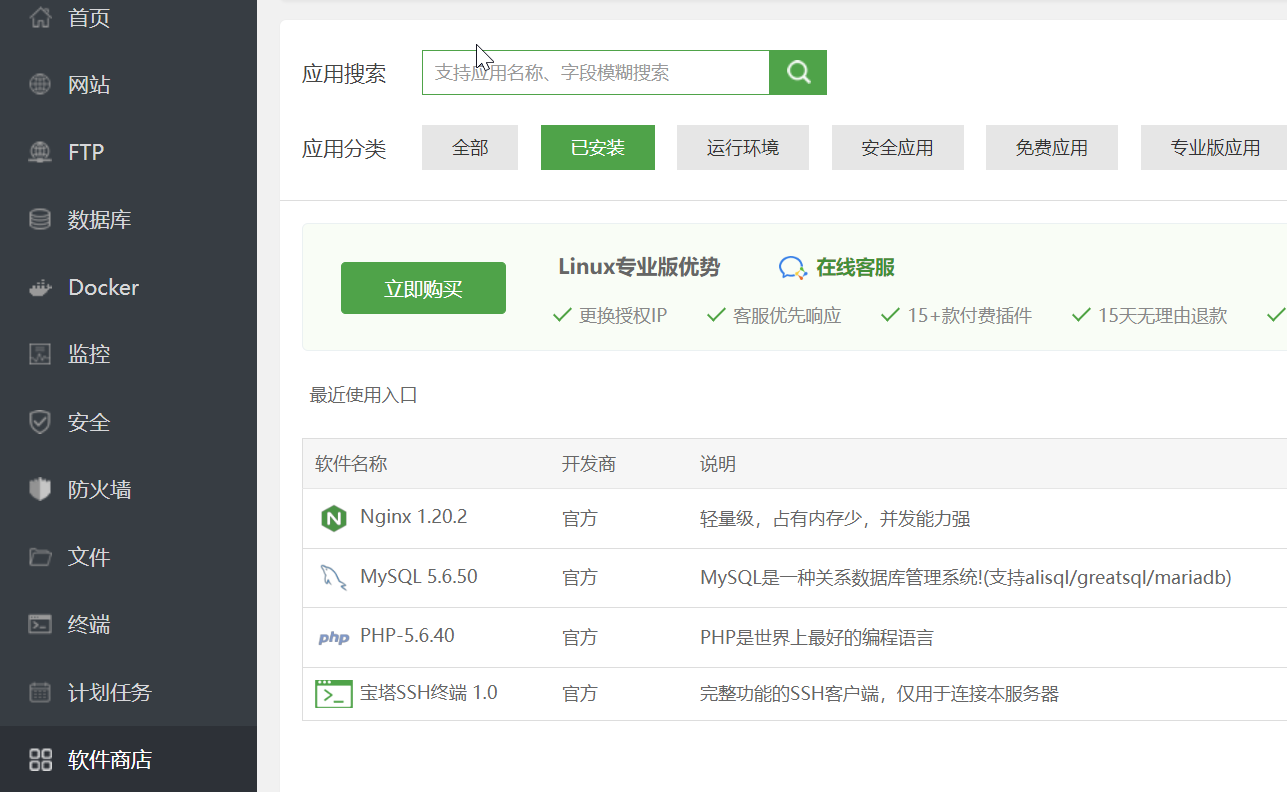Click the PHP logo icon
The image size is (1287, 792).
[333, 637]
